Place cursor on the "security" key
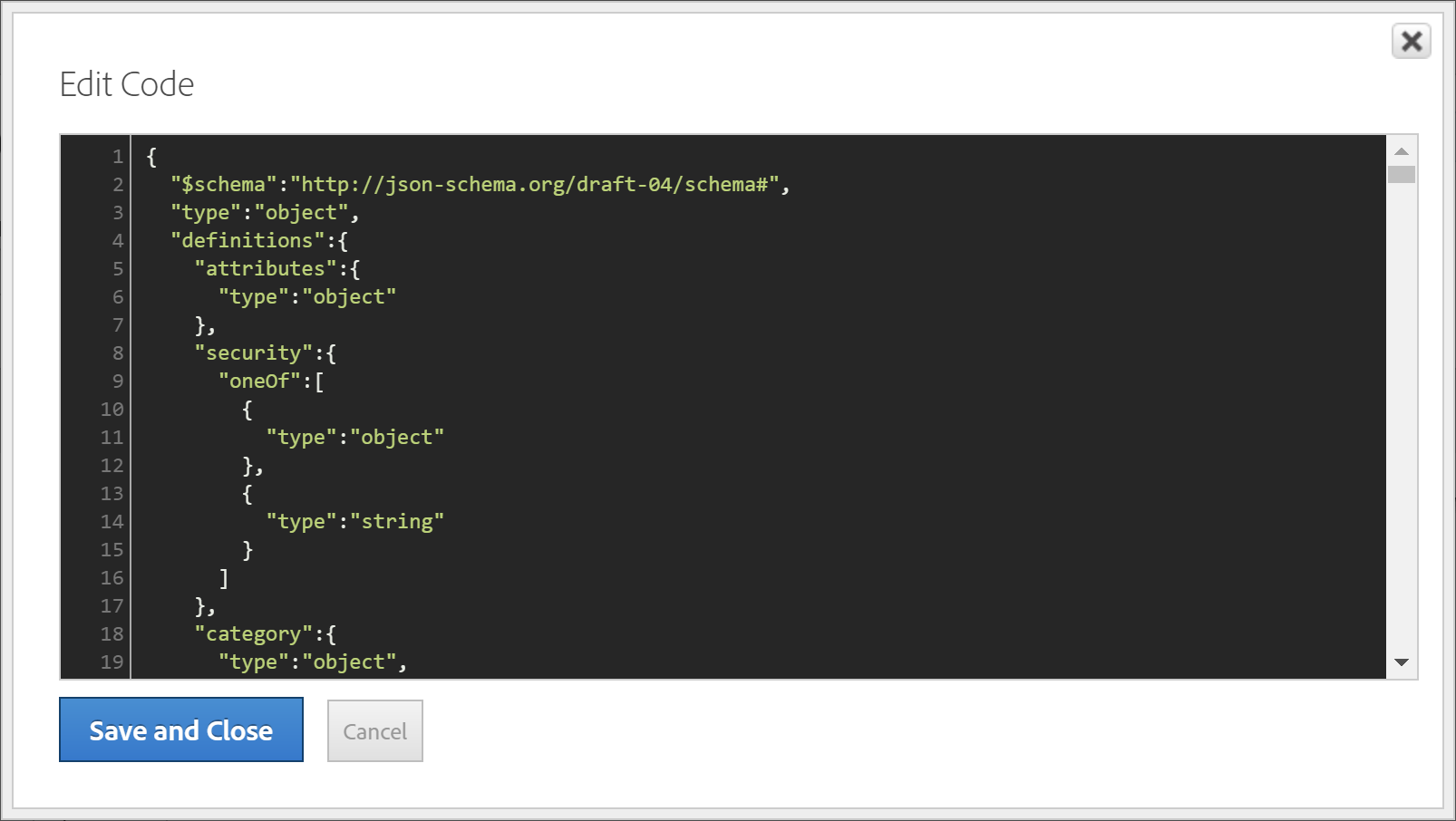 pos(253,353)
